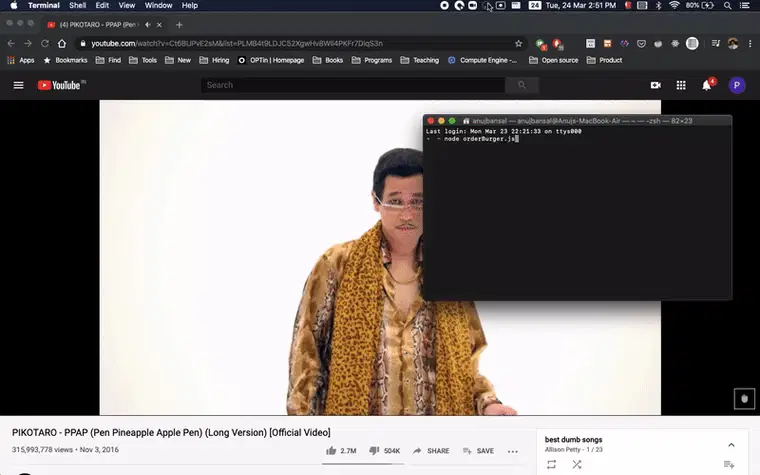
Task: Open the create video camera icon
Action: tap(655, 85)
